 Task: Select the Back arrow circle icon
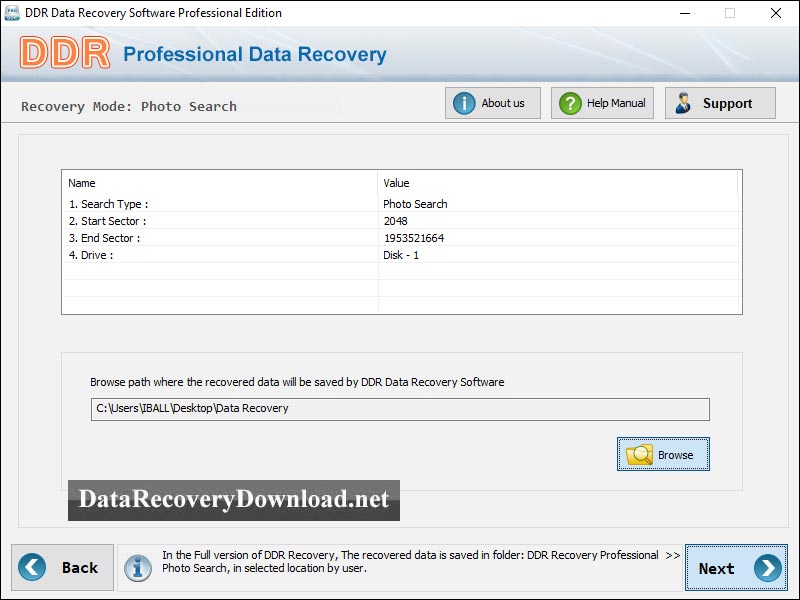[x=31, y=567]
